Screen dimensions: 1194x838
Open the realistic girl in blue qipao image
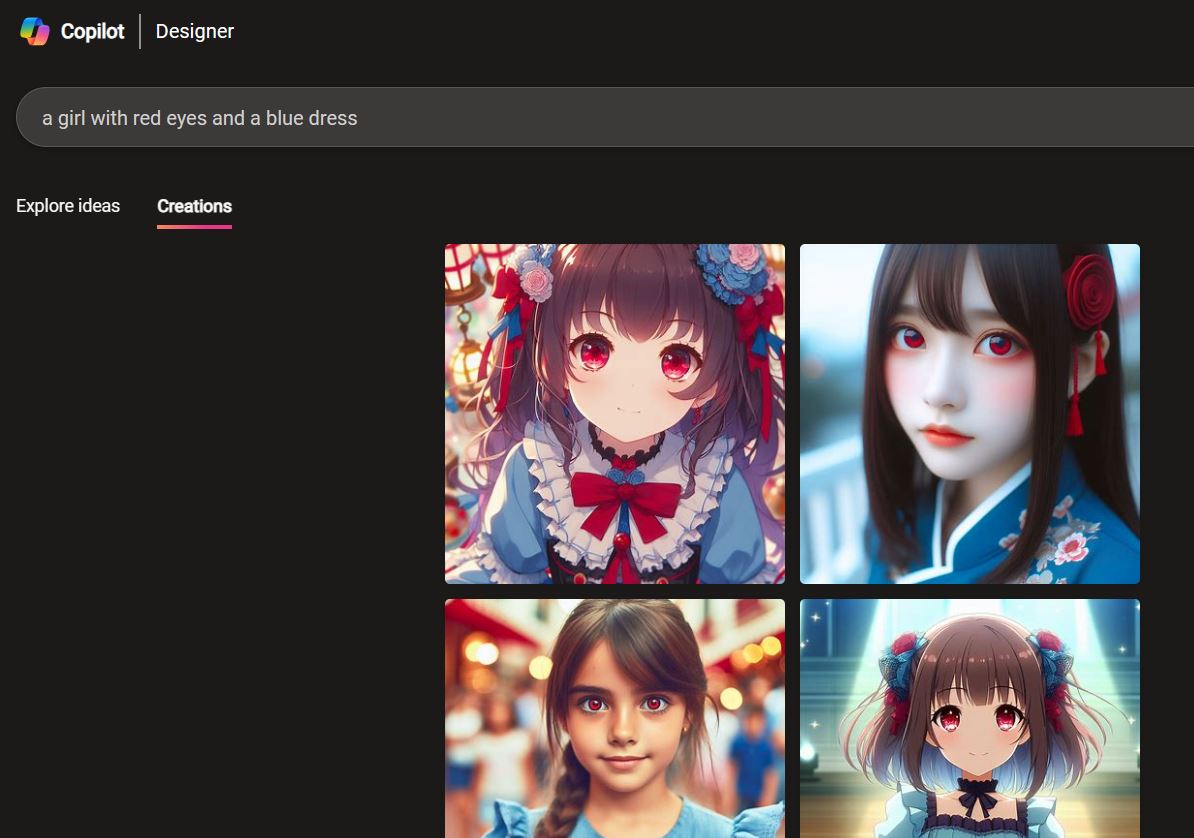tap(969, 413)
